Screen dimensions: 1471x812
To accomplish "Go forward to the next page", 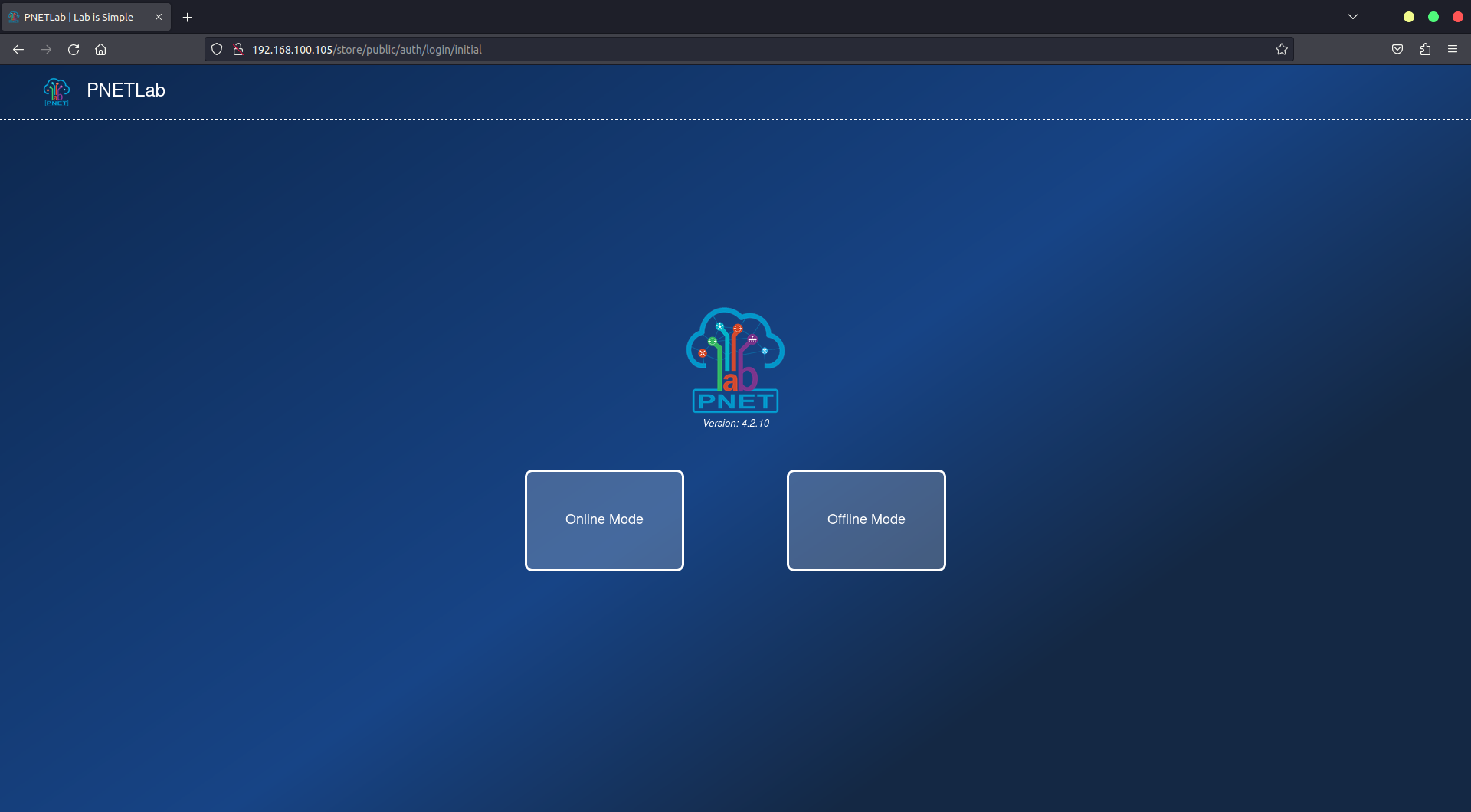I will click(45, 49).
